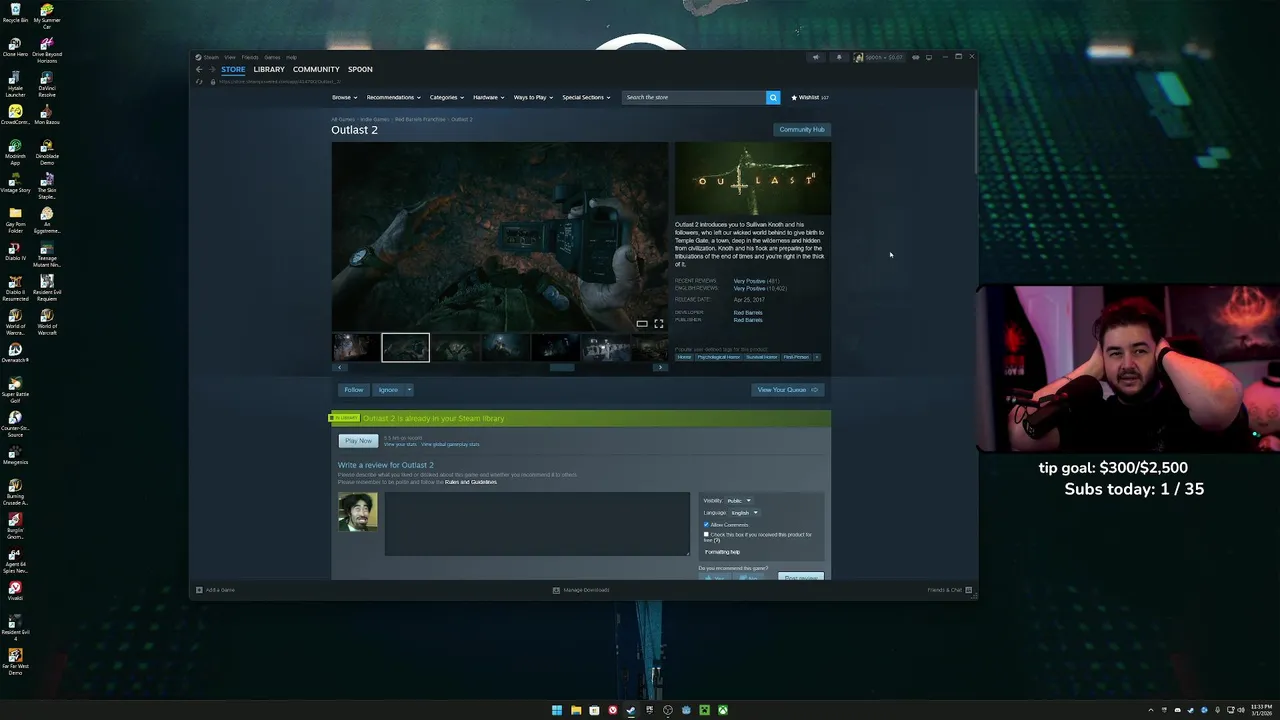Image resolution: width=1280 pixels, height=720 pixels.
Task: Expand the Browse store menu
Action: 344,97
